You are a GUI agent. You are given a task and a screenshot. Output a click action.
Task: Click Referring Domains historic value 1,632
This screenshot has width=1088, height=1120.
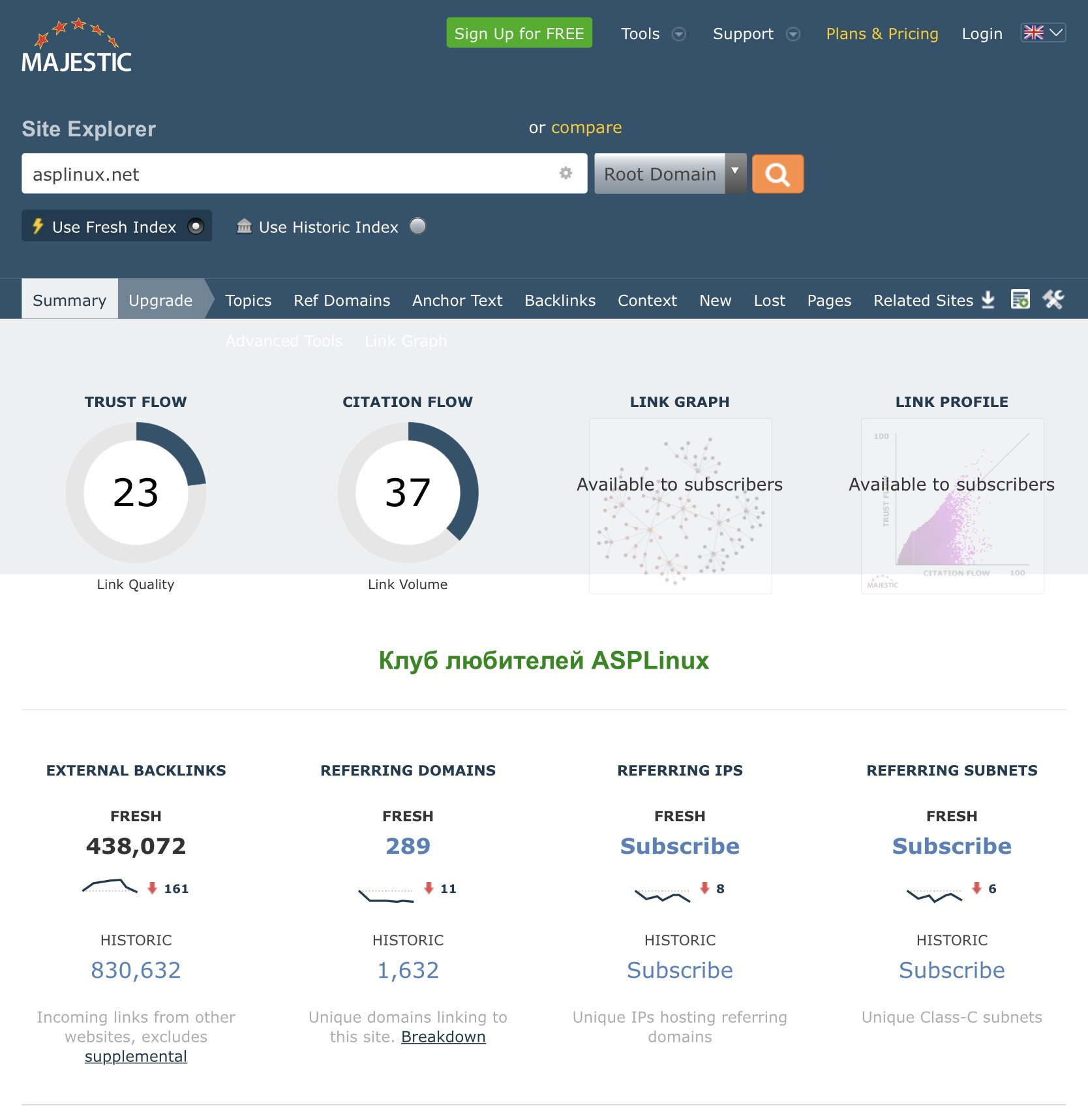click(x=408, y=970)
